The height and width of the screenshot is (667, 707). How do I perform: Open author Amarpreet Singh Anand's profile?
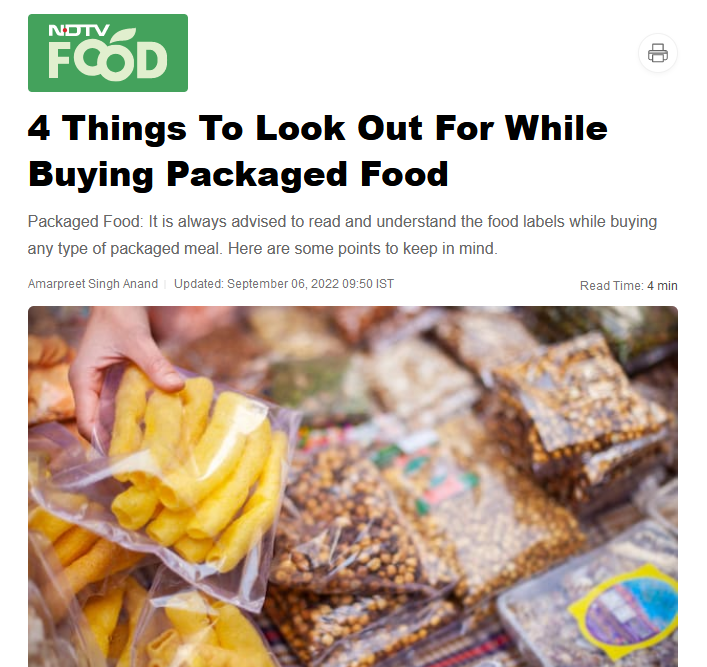click(93, 284)
